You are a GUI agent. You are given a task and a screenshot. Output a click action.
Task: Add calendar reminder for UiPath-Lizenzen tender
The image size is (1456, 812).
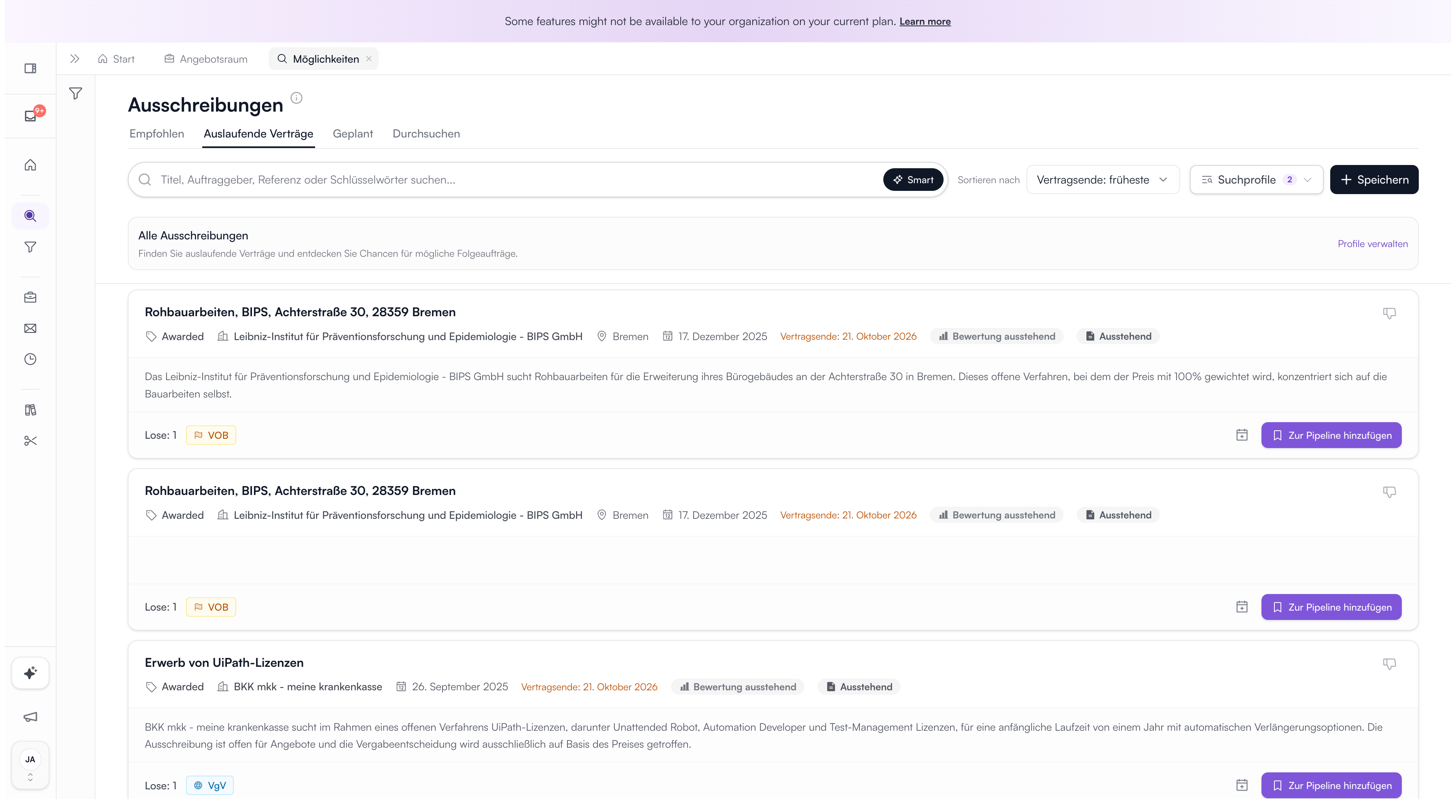pyautogui.click(x=1242, y=785)
